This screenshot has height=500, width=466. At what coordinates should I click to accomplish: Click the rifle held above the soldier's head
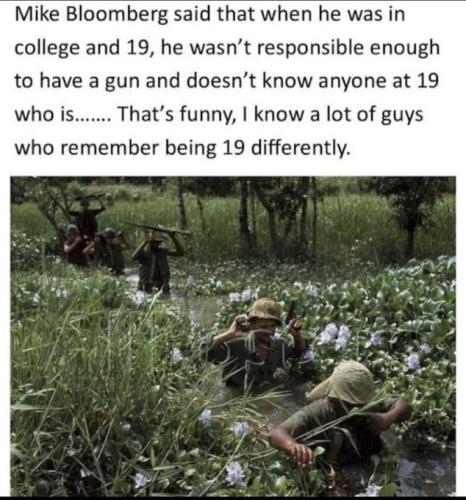pyautogui.click(x=157, y=228)
